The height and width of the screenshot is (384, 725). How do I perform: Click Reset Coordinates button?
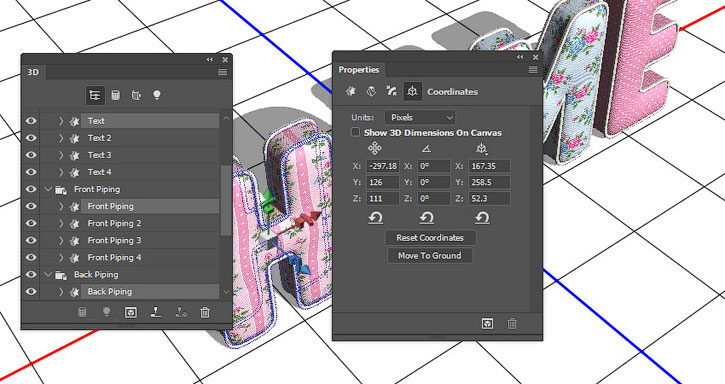click(430, 238)
